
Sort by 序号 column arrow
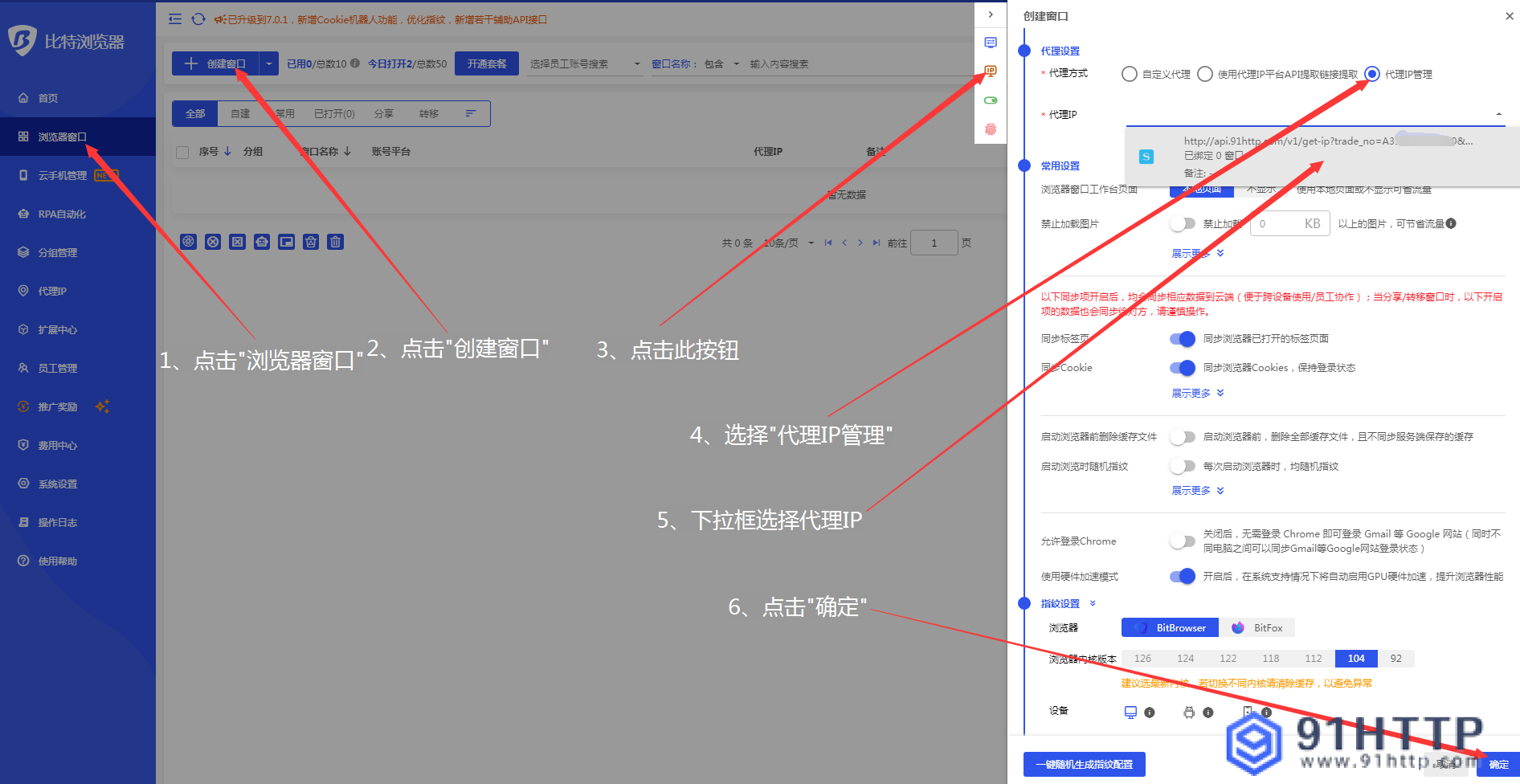pos(227,151)
